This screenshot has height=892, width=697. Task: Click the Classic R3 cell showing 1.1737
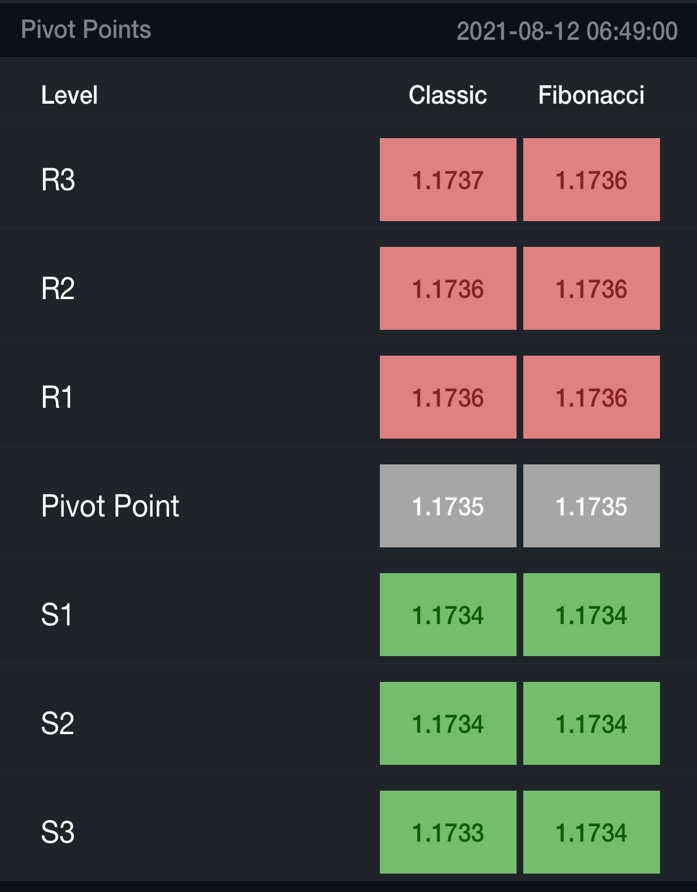[x=448, y=180]
